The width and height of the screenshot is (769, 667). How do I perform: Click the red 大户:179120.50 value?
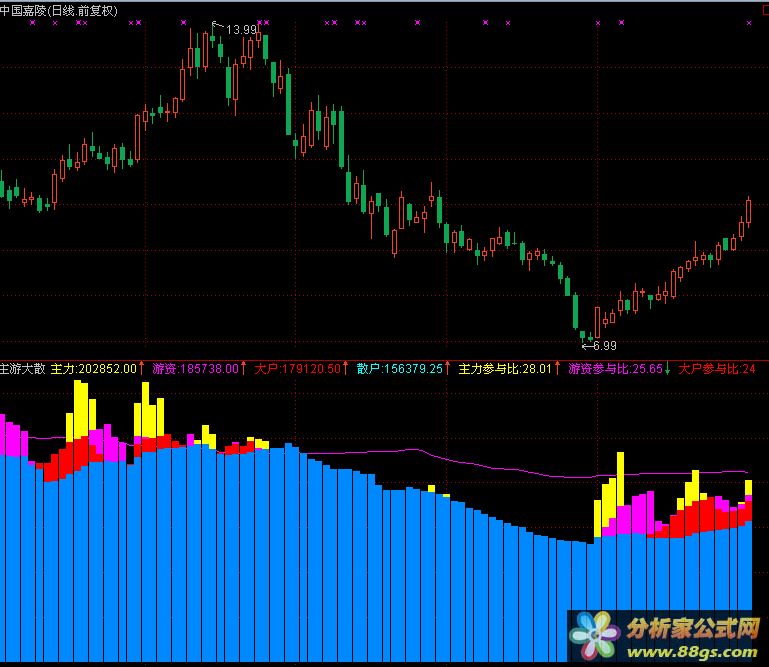coord(297,369)
